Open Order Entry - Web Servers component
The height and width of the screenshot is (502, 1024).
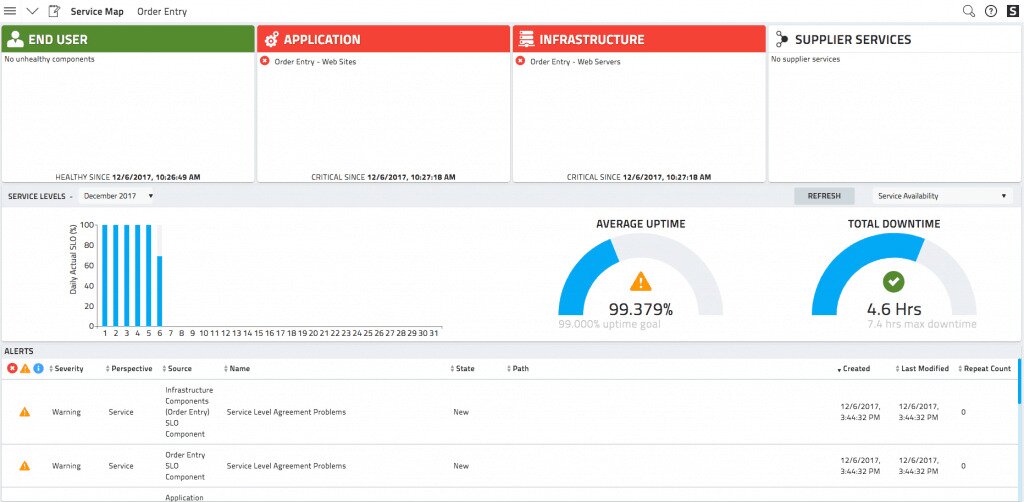point(575,62)
